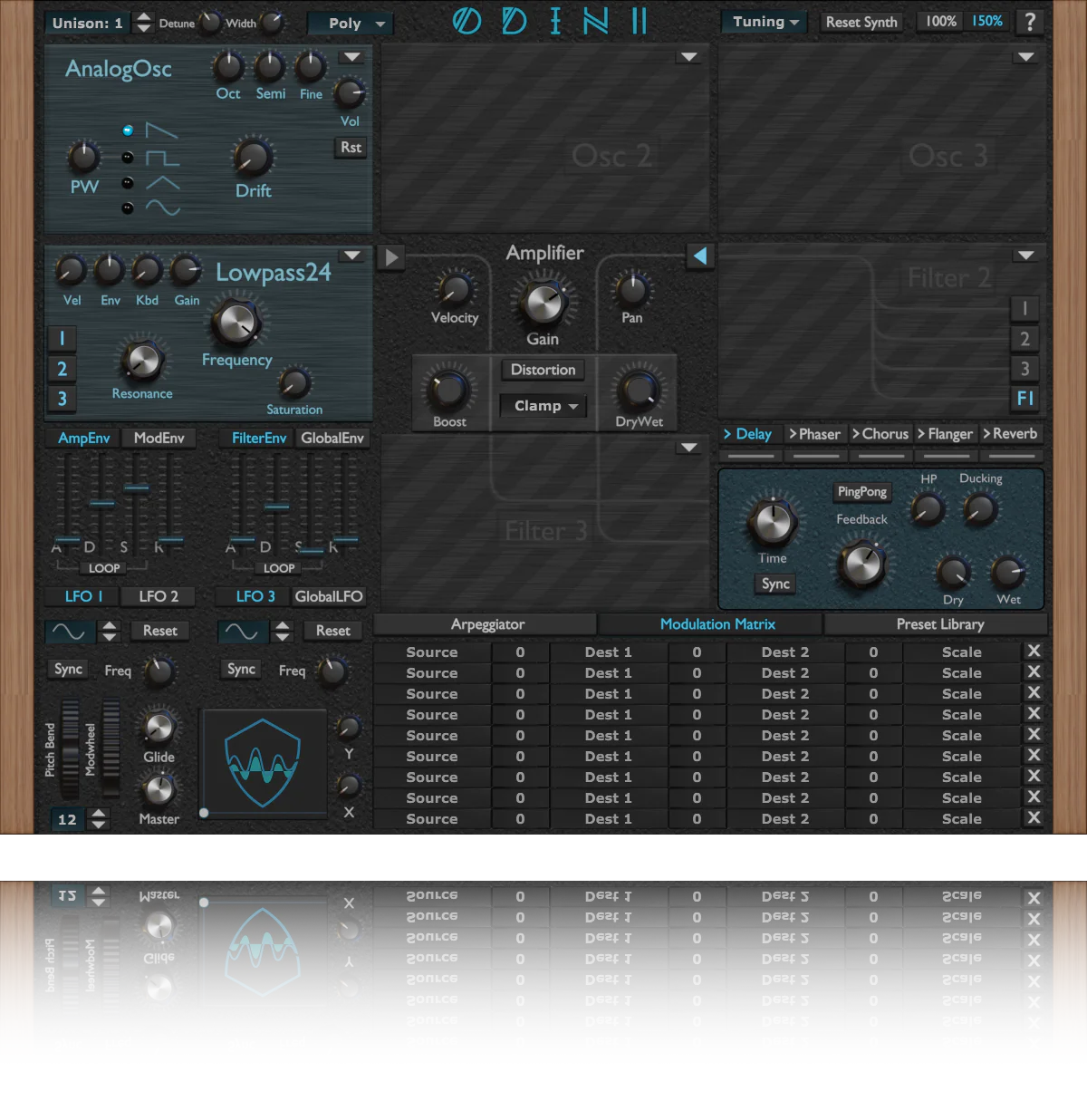
Task: Enable Sync in the delay section
Action: coord(775,584)
